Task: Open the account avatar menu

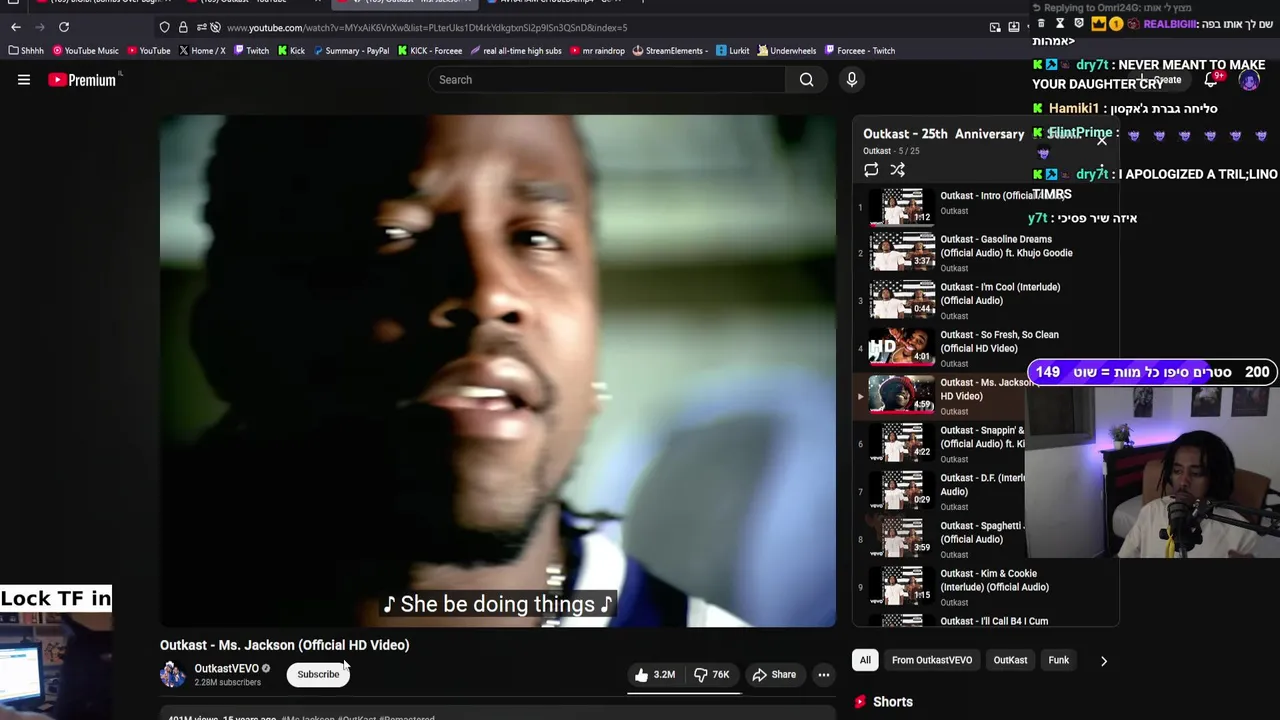Action: 1249,80
